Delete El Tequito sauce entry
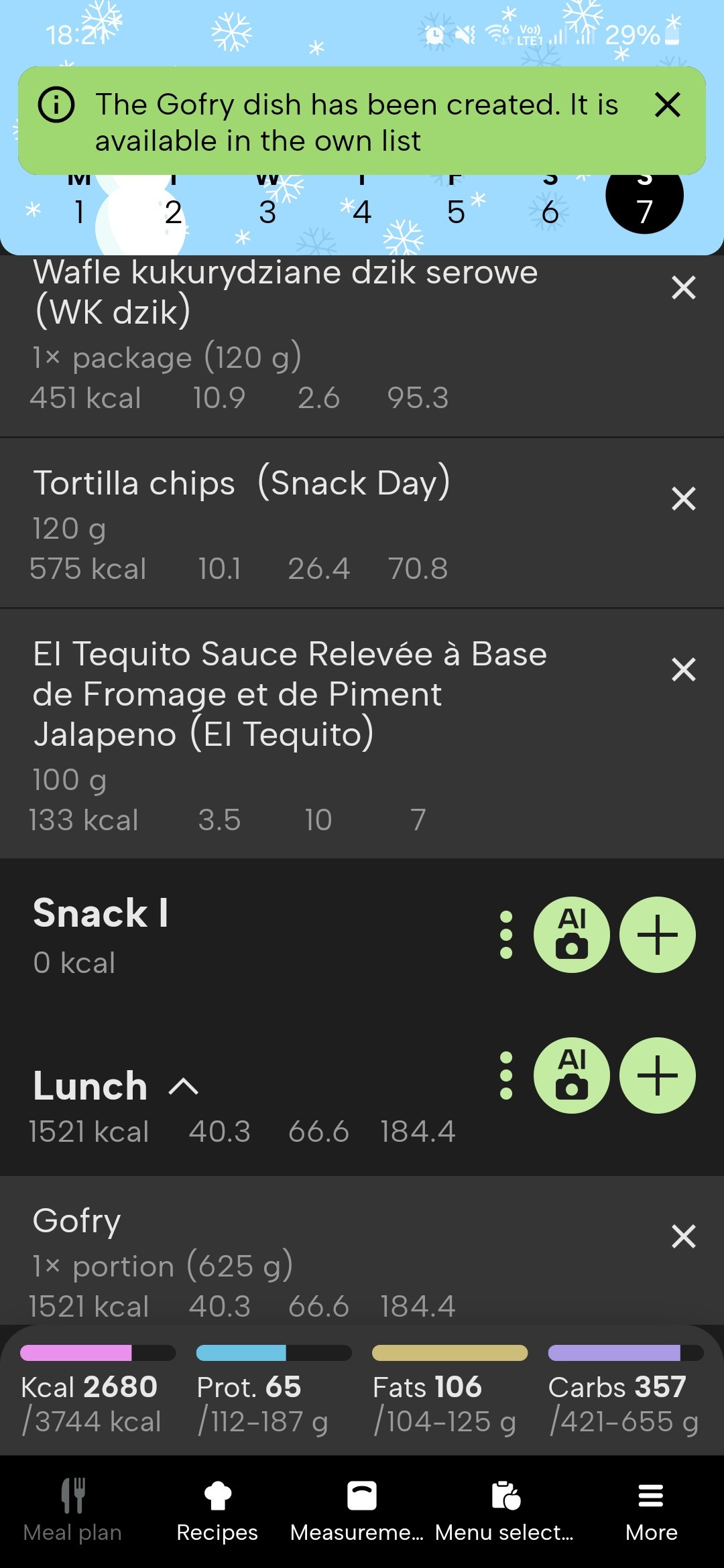Image resolution: width=724 pixels, height=1568 pixels. pos(683,669)
